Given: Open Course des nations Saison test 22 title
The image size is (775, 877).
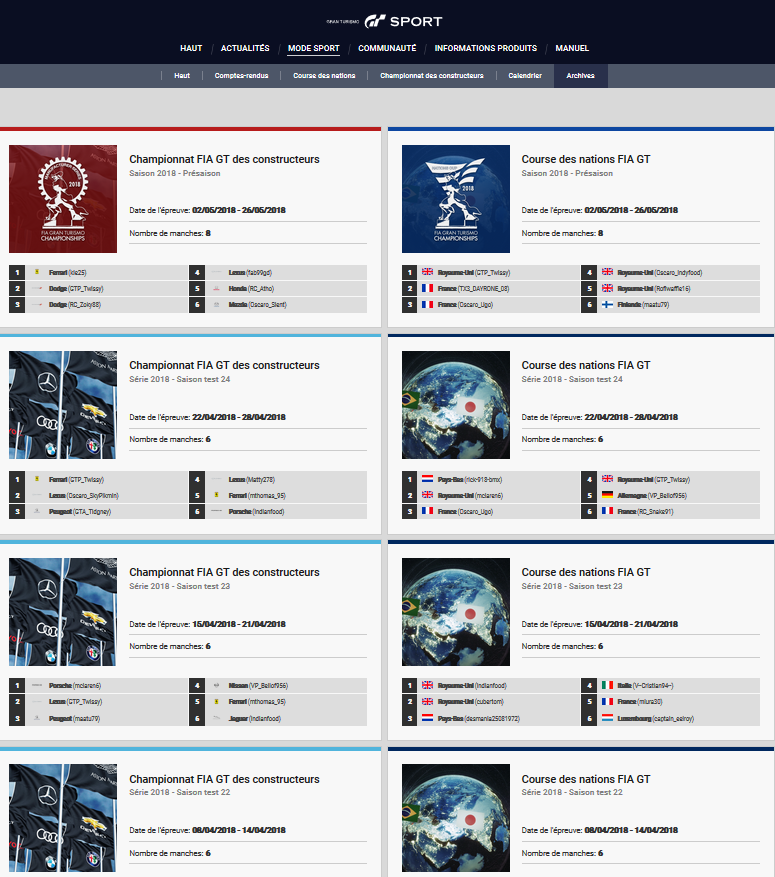Looking at the screenshot, I should pos(586,779).
